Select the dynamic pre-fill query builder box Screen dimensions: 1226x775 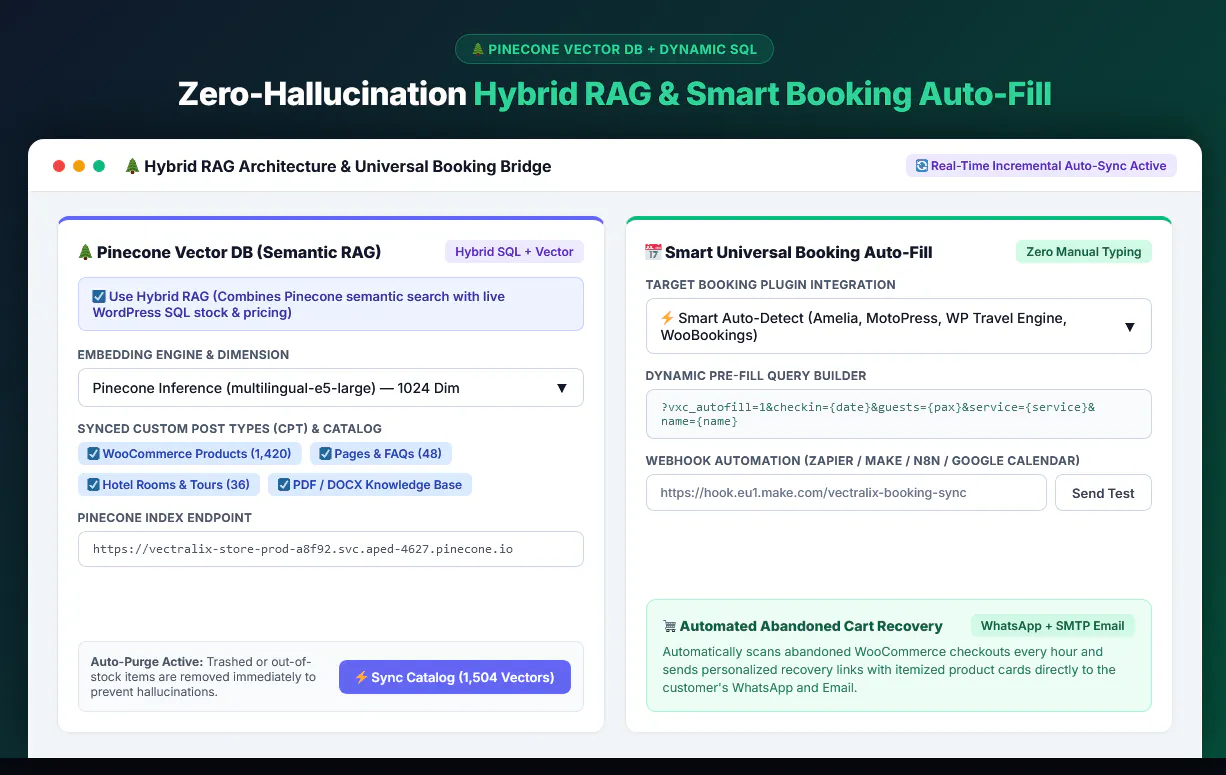point(898,414)
